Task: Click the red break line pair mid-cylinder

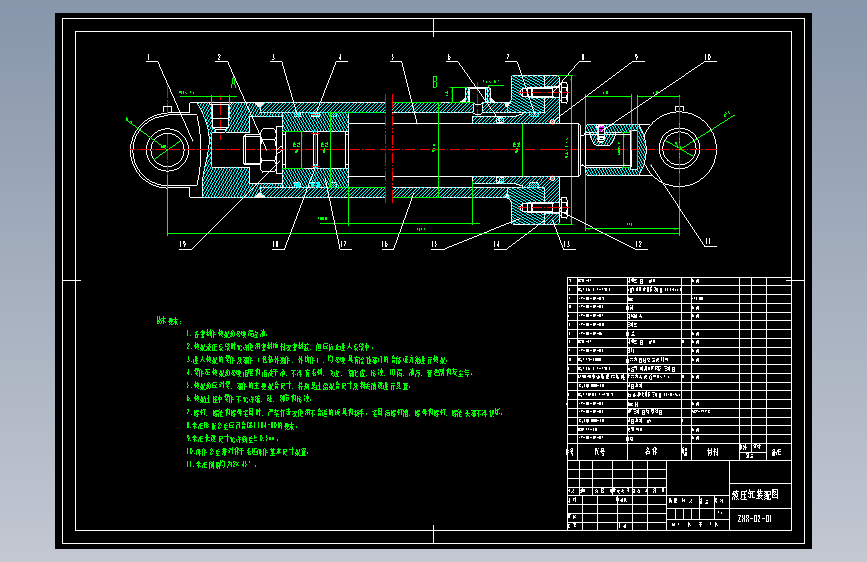Action: 389,148
